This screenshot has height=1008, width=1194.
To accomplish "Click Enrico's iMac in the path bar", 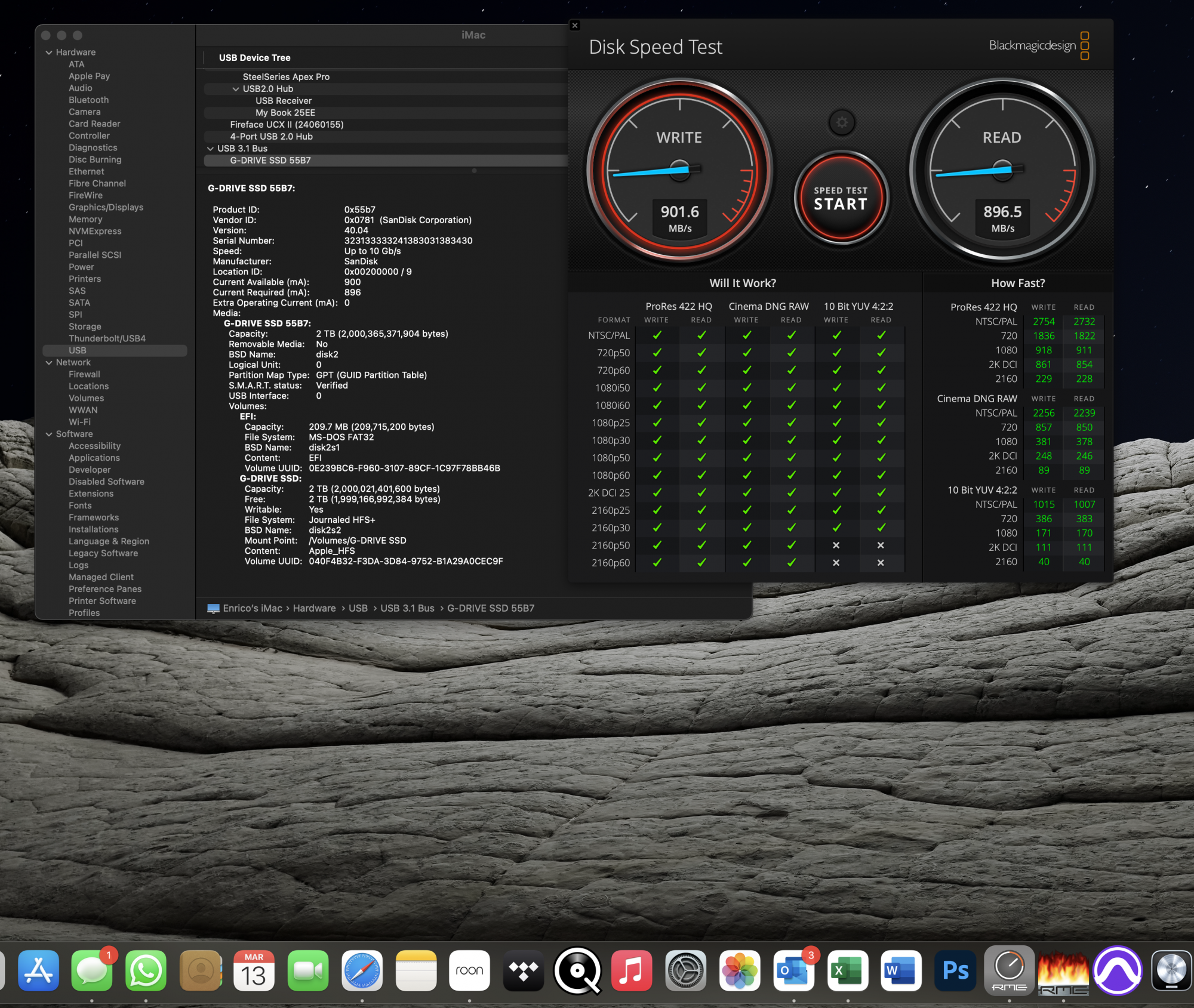I will [252, 608].
